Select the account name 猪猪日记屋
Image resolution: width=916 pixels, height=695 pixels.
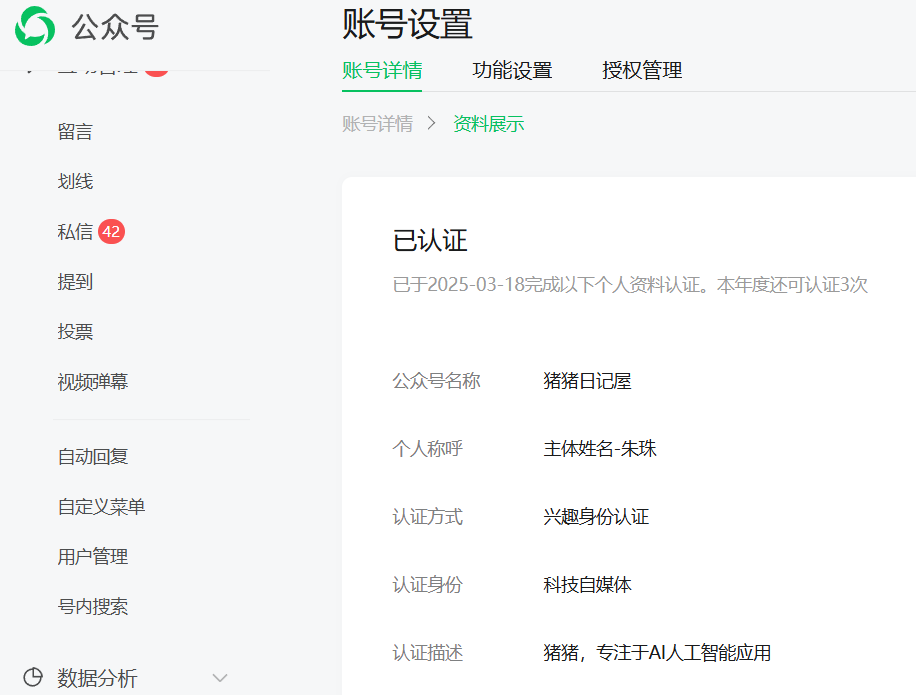(587, 381)
